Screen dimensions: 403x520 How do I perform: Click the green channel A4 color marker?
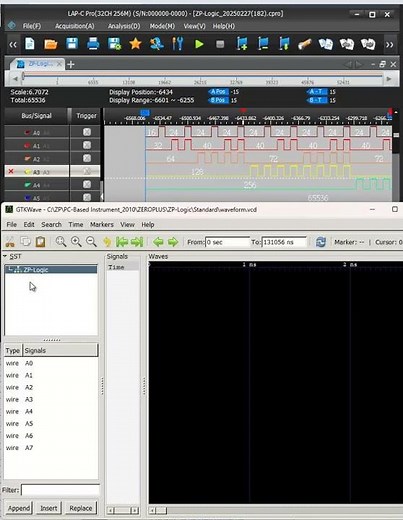coord(28,185)
